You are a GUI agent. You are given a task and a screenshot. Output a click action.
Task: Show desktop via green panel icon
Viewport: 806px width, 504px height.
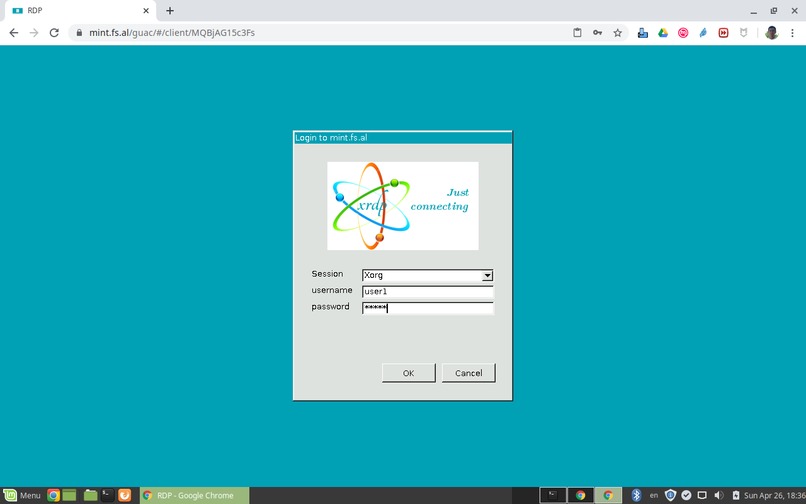69,495
